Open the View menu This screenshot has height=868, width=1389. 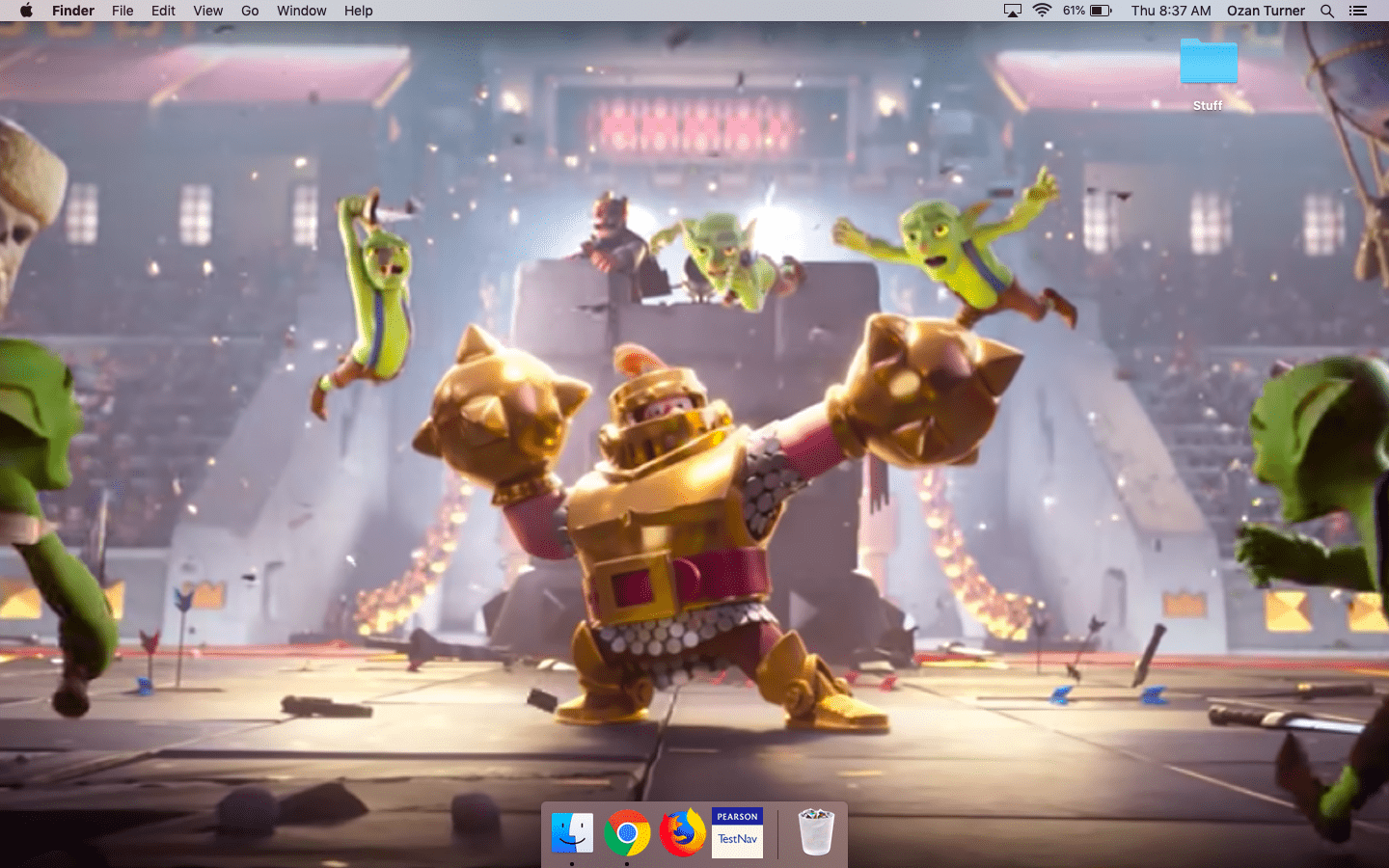coord(207,11)
